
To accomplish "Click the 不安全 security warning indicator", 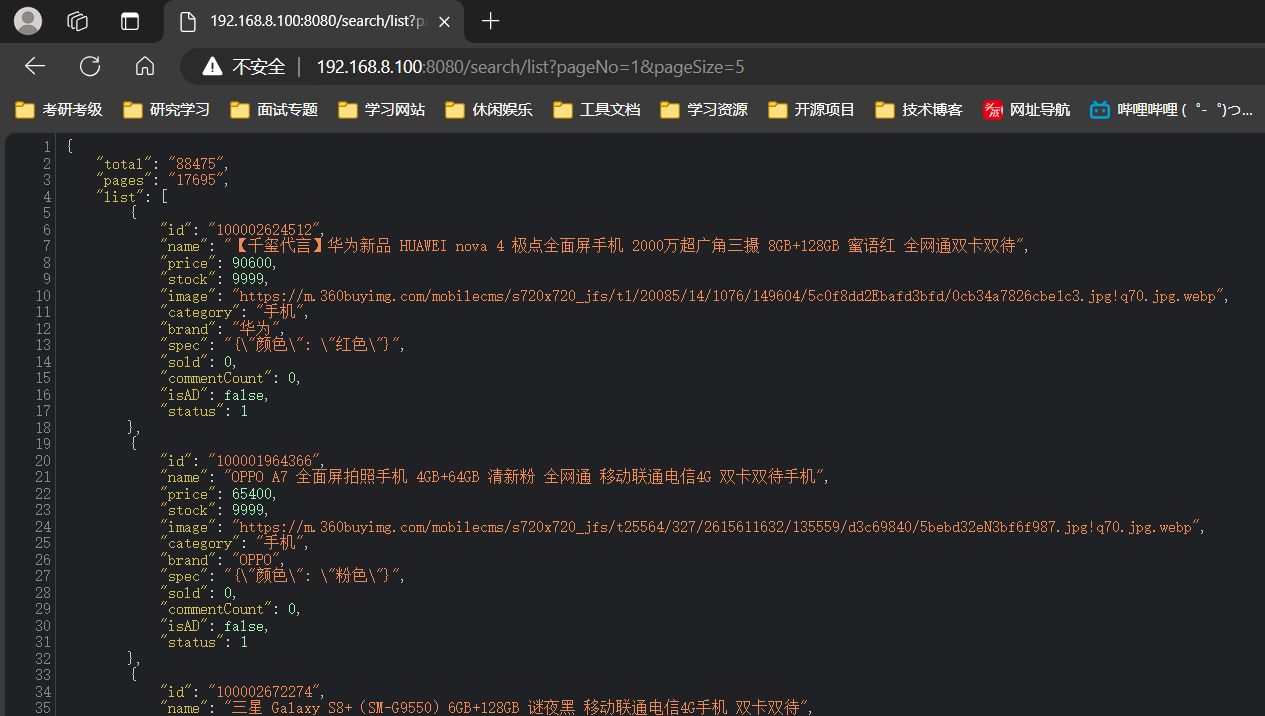I will click(243, 67).
